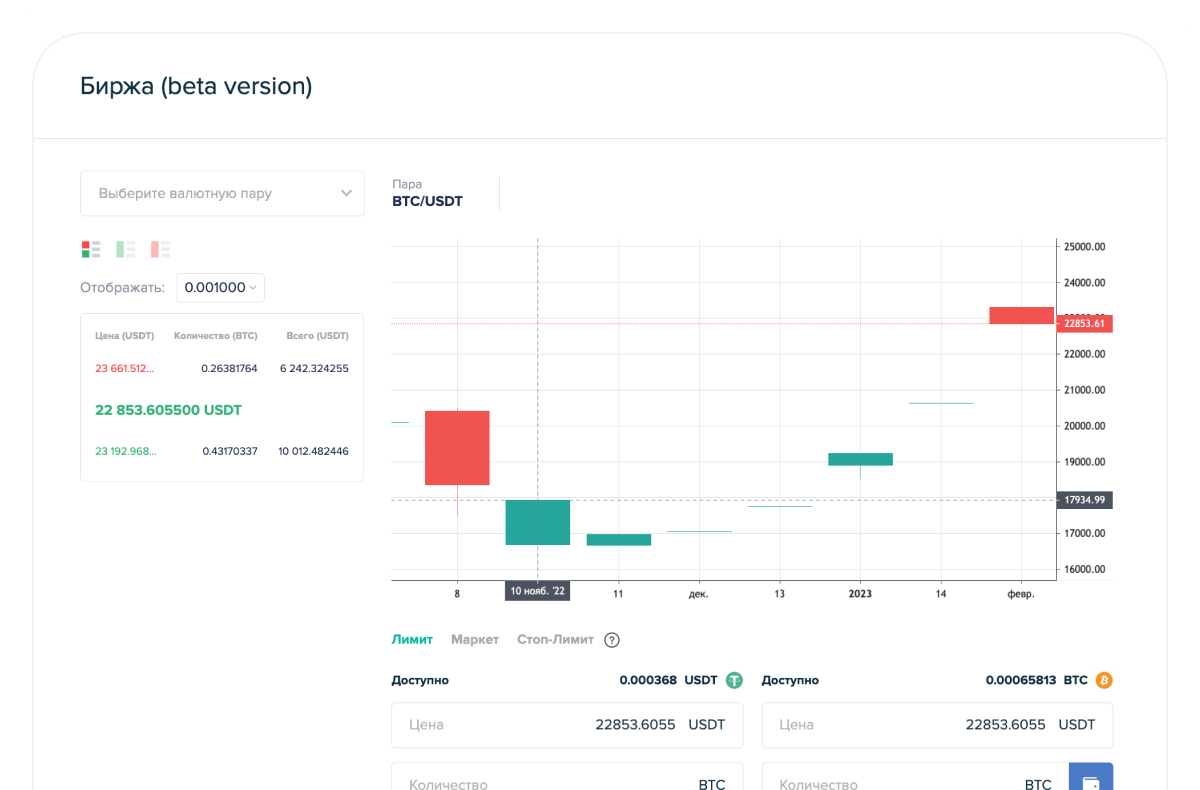
Task: Focus the buy price field in USDT
Action: click(567, 725)
